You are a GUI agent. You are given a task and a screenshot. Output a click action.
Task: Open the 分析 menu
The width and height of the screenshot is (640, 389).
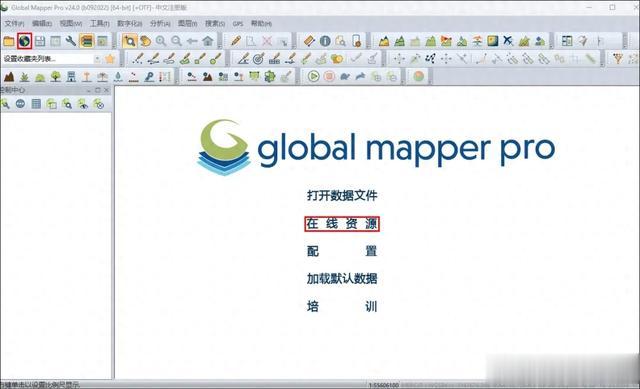click(160, 24)
